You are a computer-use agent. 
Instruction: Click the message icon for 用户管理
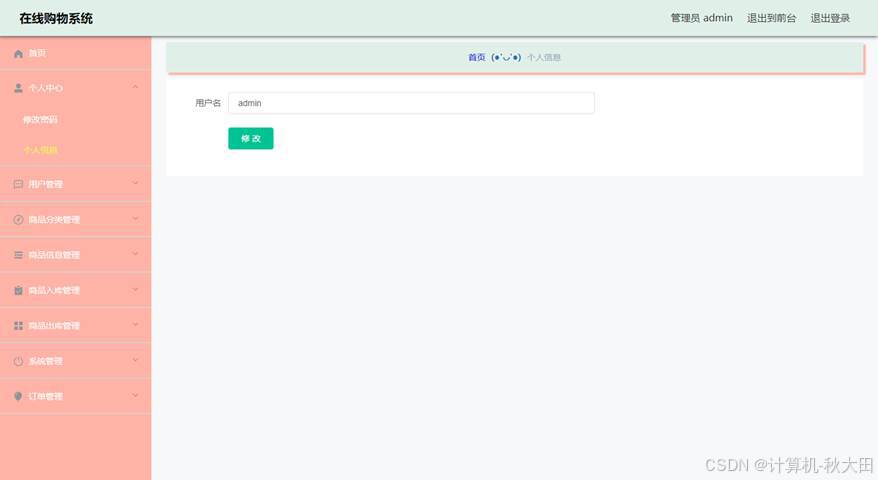coord(18,184)
